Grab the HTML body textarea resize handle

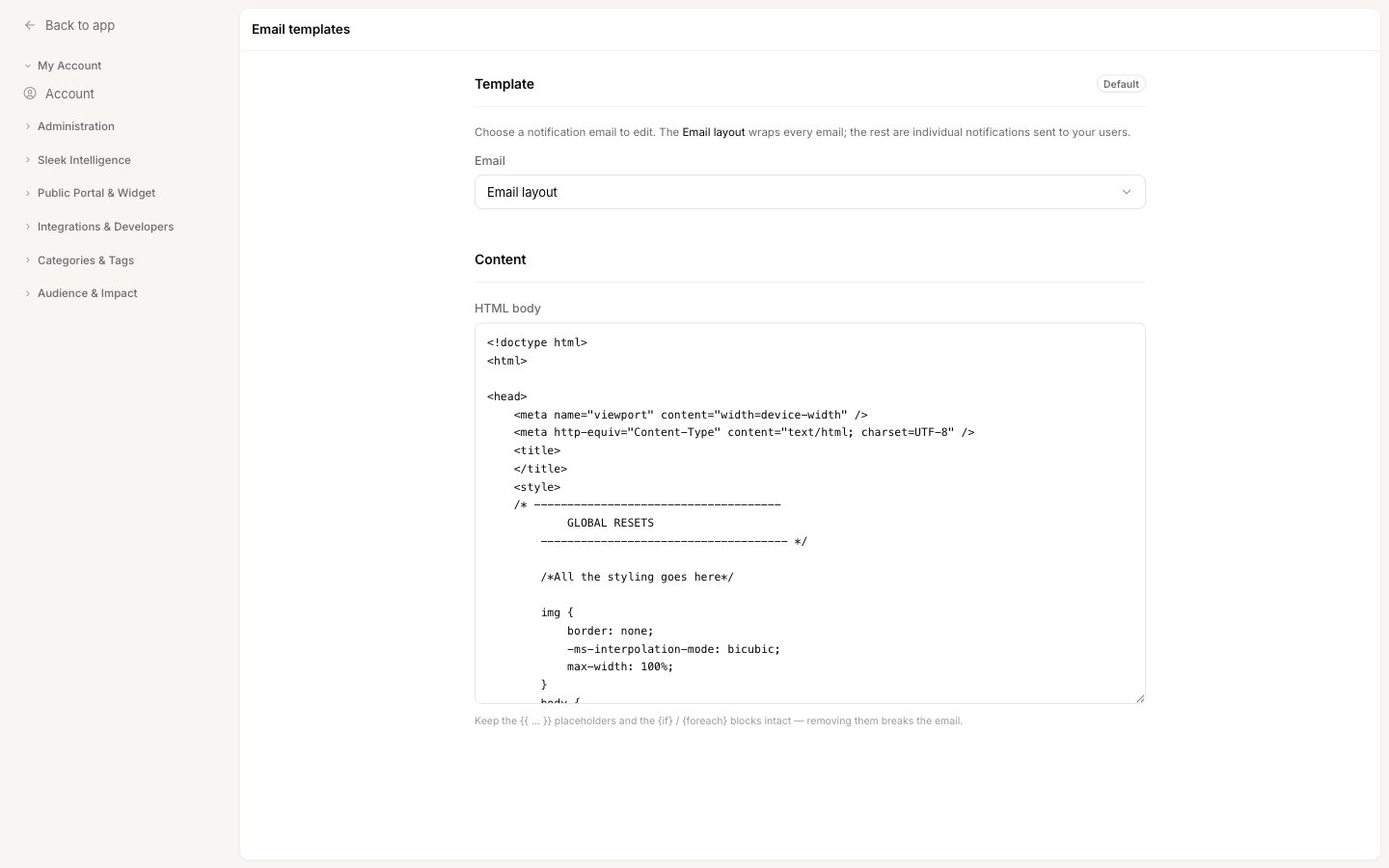(x=1139, y=697)
